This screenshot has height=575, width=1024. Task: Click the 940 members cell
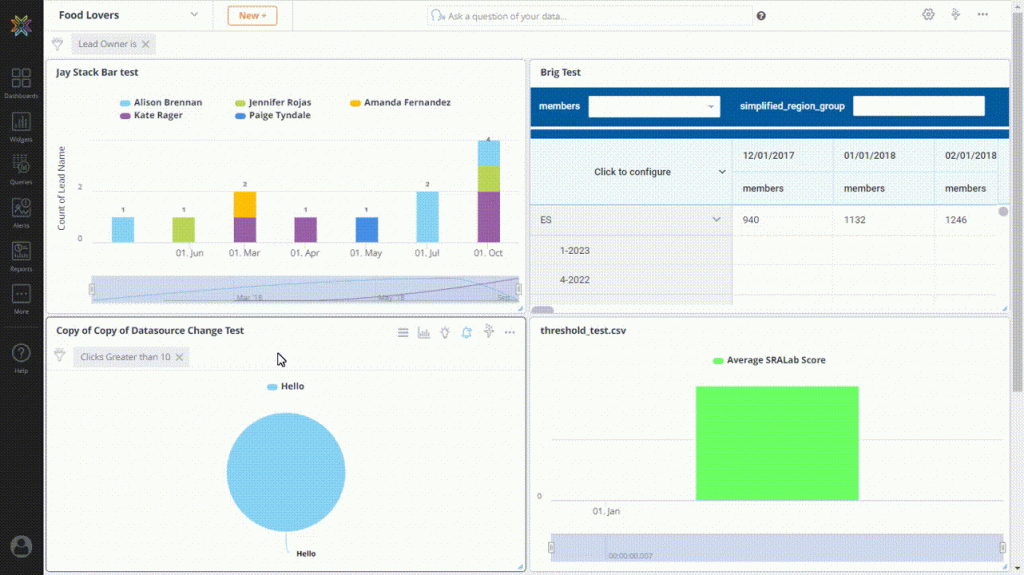pos(782,220)
